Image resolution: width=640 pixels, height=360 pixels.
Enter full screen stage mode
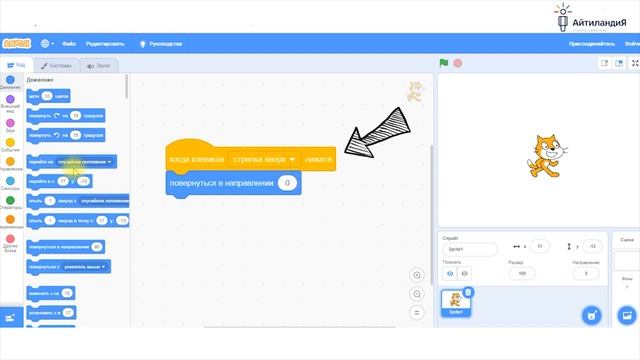(x=635, y=63)
